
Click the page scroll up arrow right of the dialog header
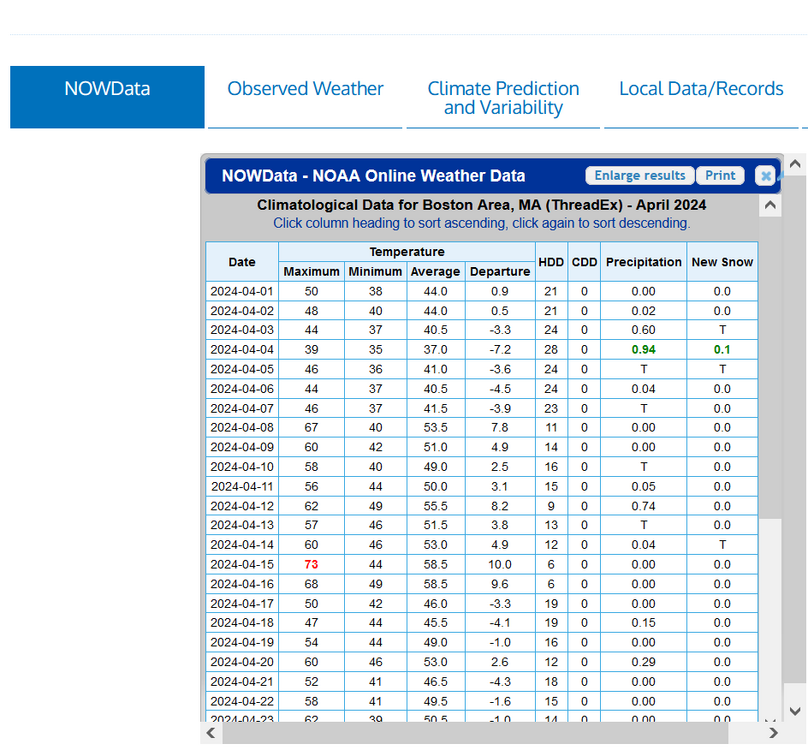click(795, 164)
